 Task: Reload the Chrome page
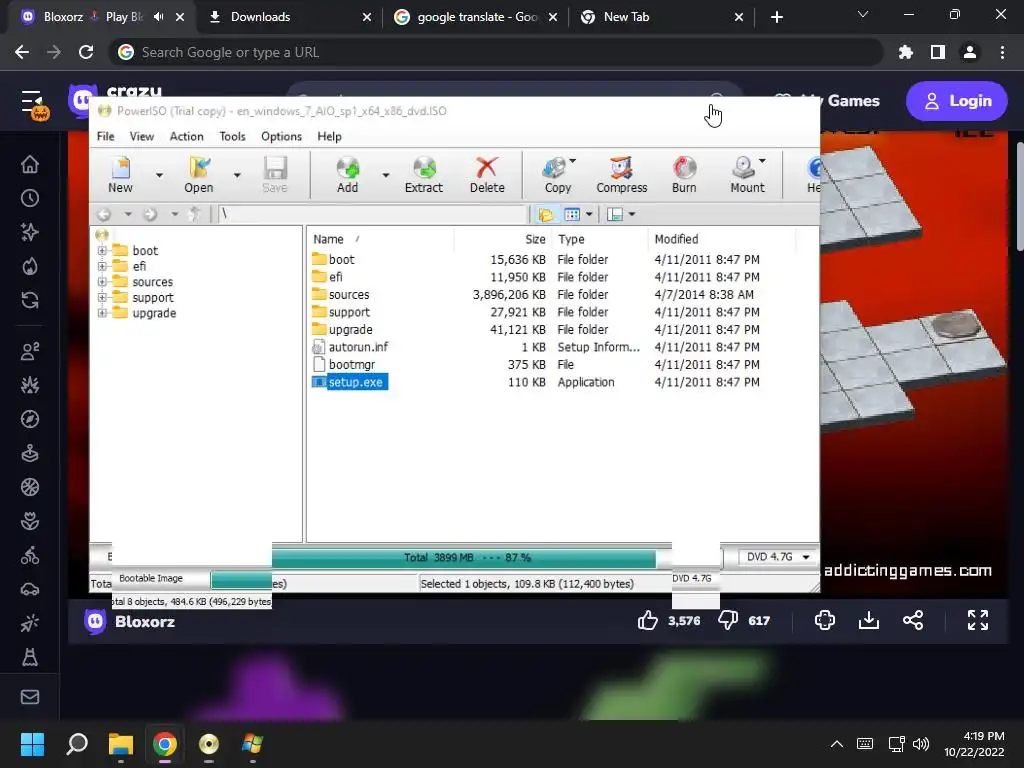coord(86,52)
